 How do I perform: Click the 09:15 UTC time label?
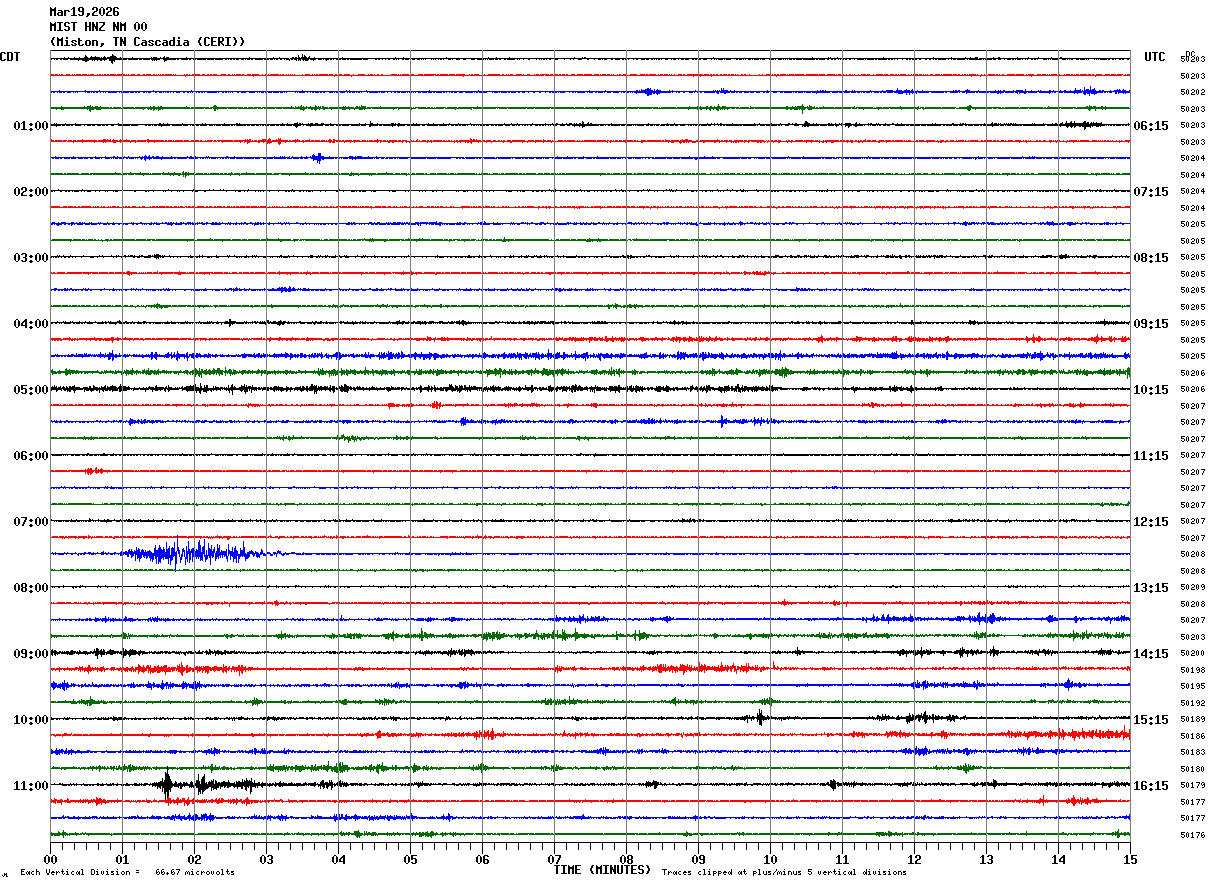click(x=1151, y=324)
